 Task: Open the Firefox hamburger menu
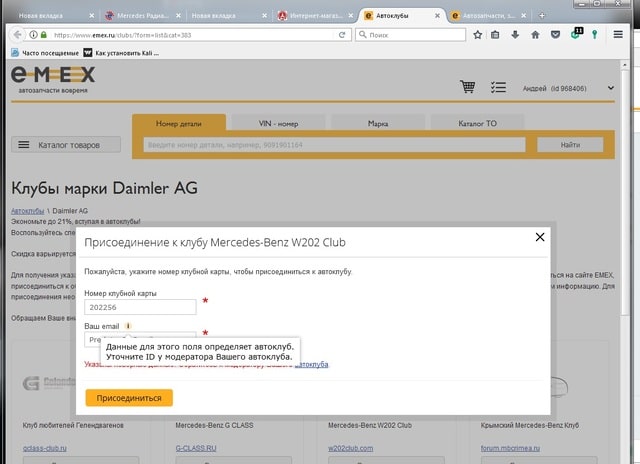click(x=618, y=35)
